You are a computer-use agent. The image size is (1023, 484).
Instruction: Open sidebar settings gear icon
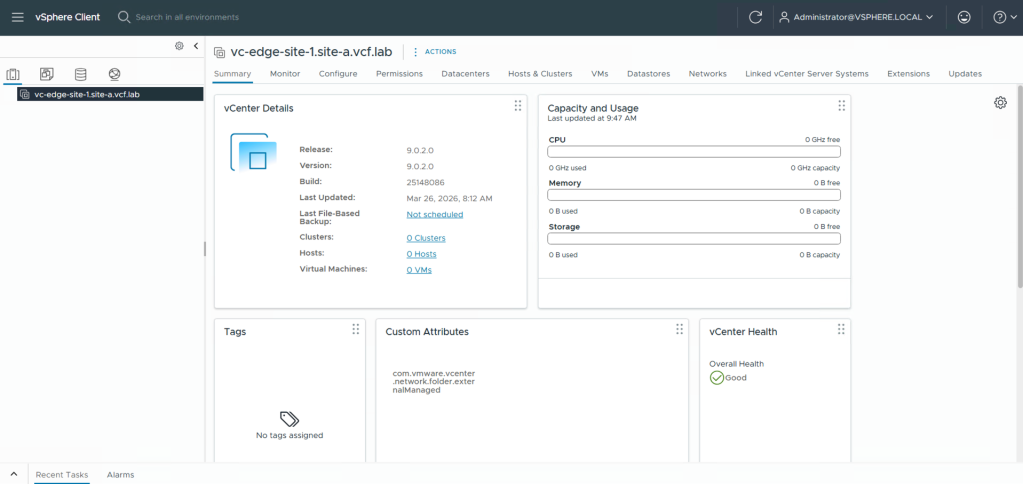coord(179,46)
